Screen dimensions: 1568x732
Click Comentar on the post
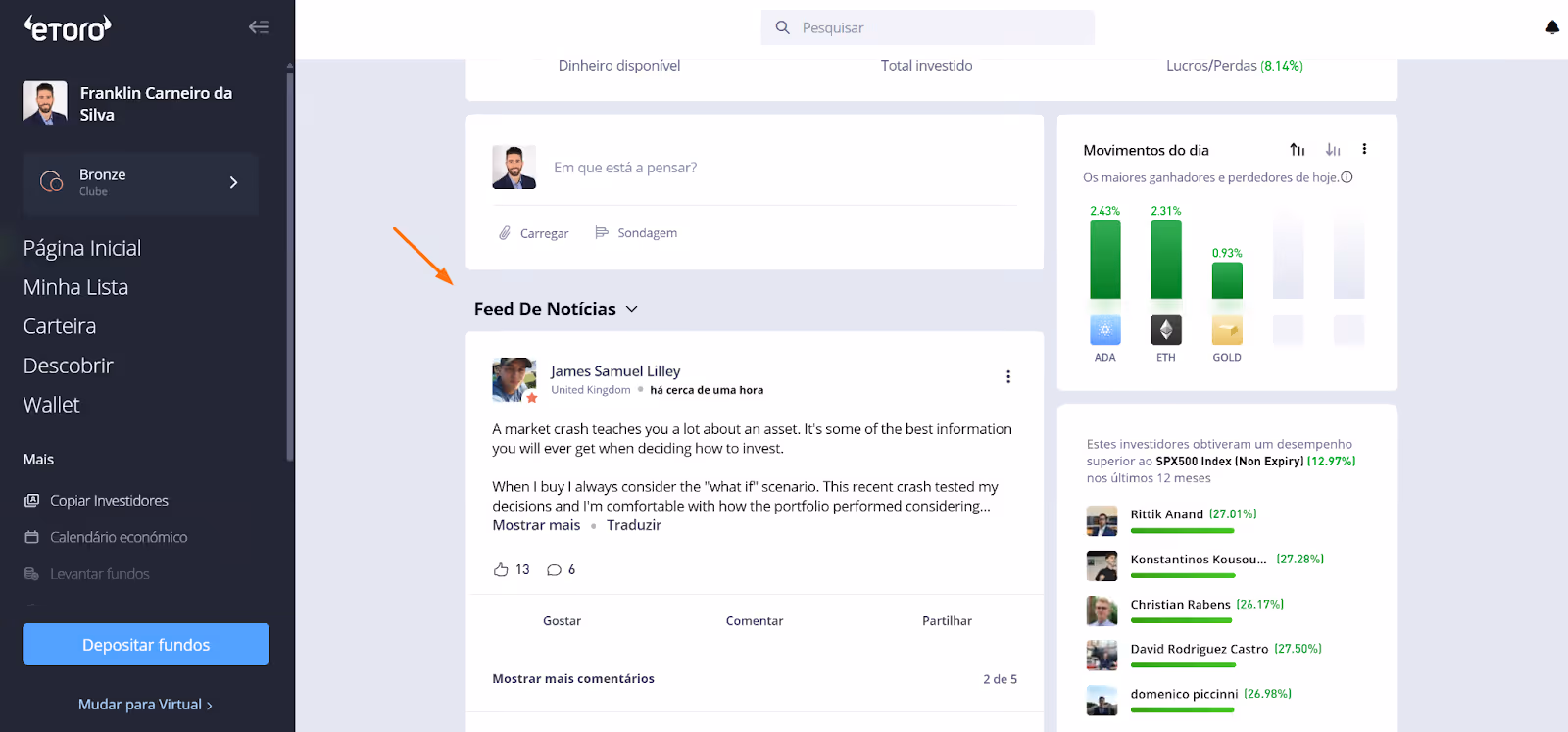755,621
